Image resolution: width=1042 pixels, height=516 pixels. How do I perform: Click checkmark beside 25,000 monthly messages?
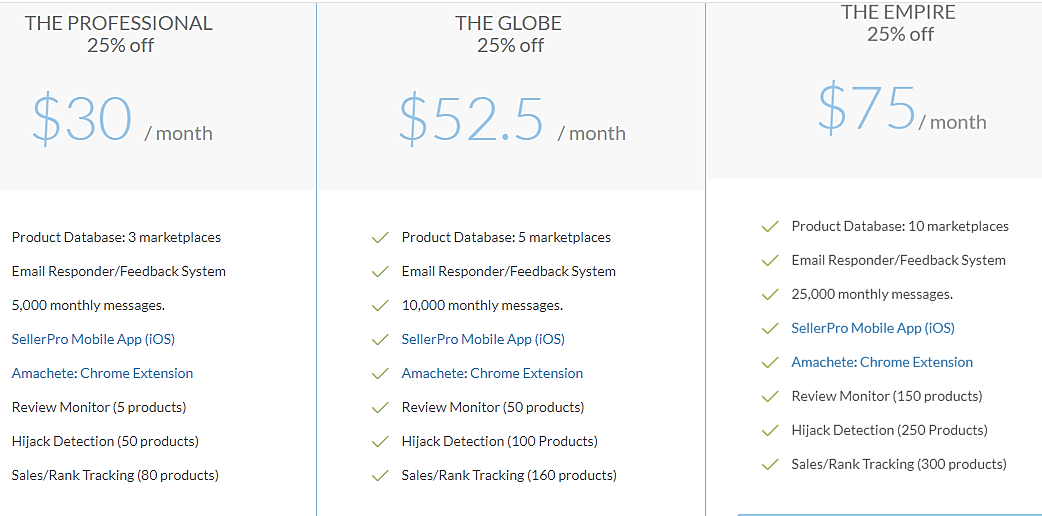pyautogui.click(x=770, y=295)
